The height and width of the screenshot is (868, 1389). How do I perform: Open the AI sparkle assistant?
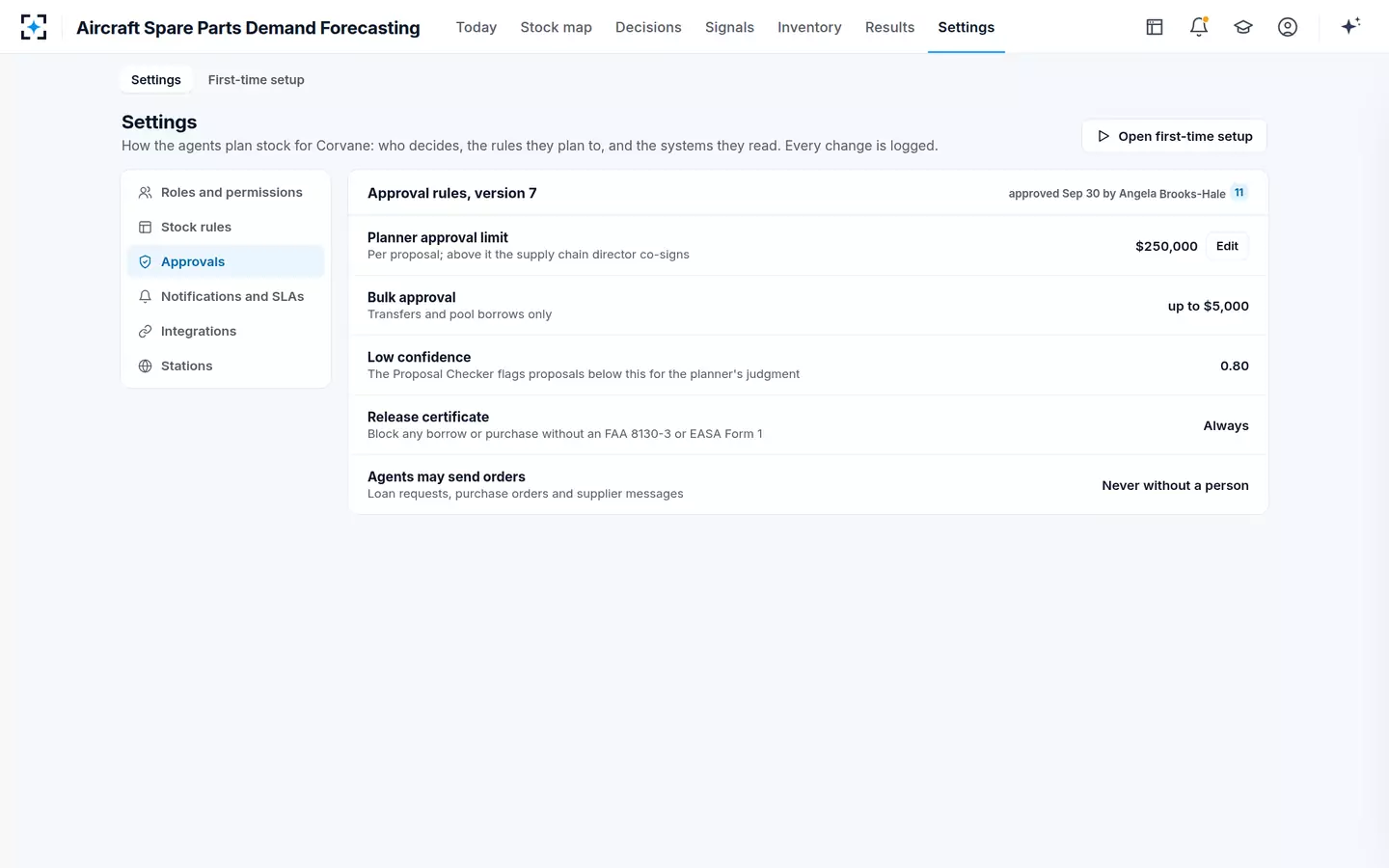[1350, 26]
